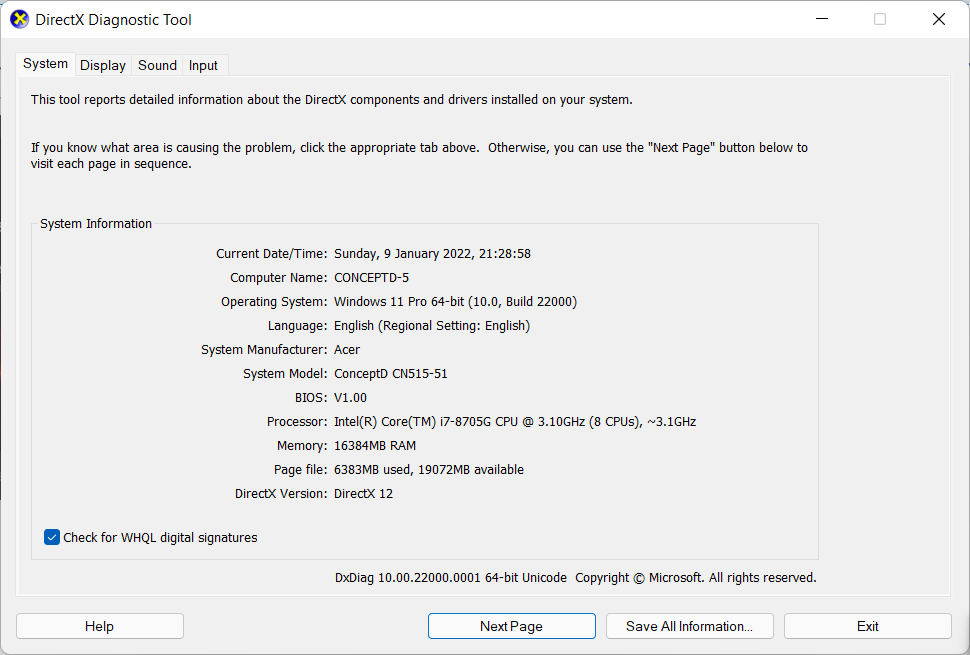Click the disabled maximize button

[x=879, y=19]
